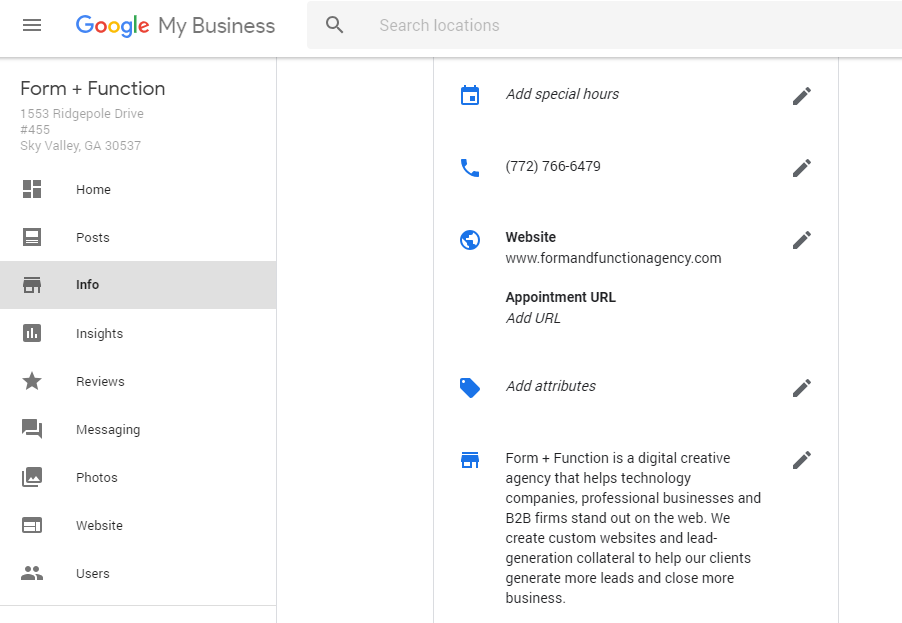The width and height of the screenshot is (902, 623).
Task: Edit special hours with pencil icon
Action: (x=802, y=96)
